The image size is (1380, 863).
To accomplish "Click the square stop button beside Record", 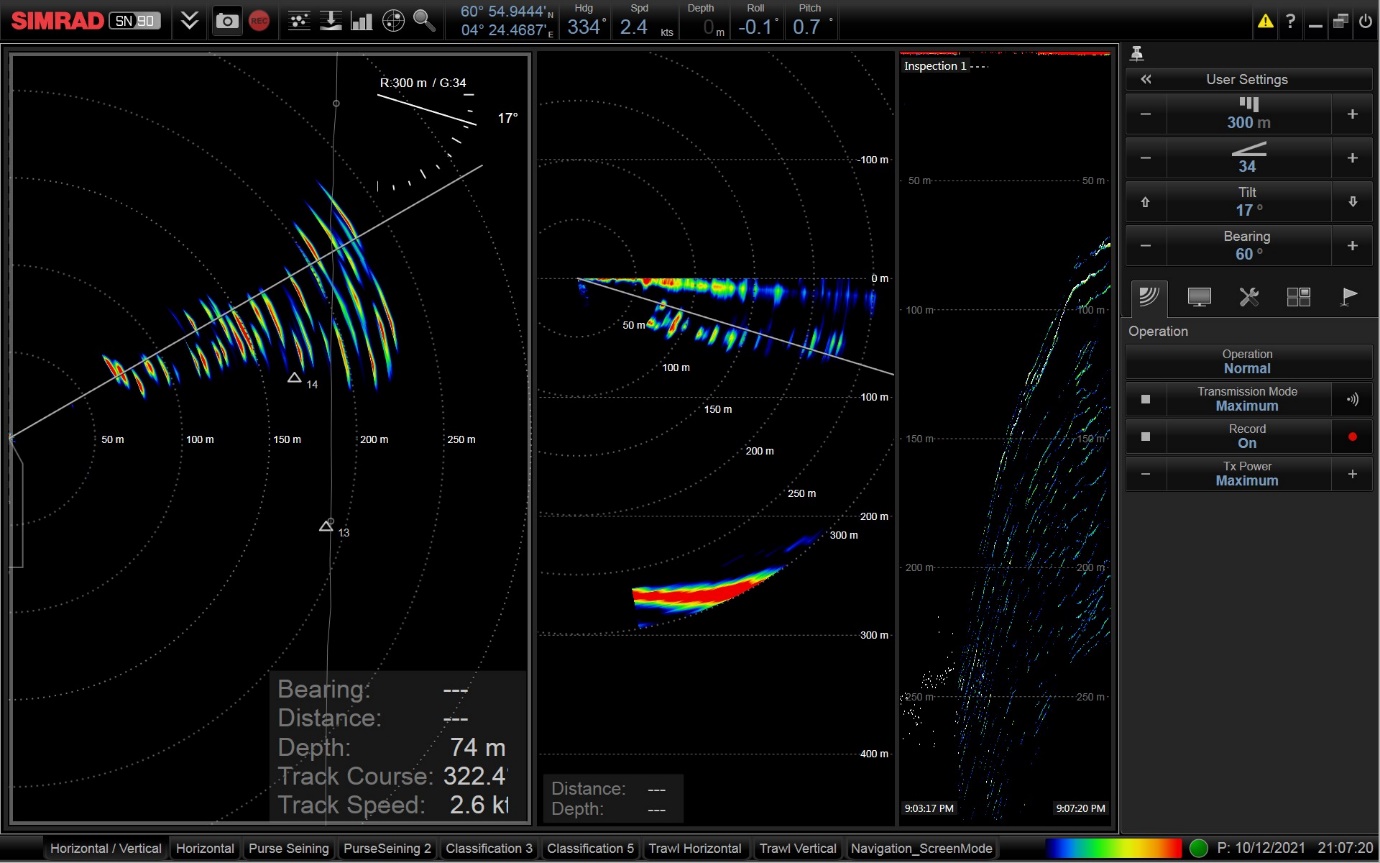I will point(1146,436).
